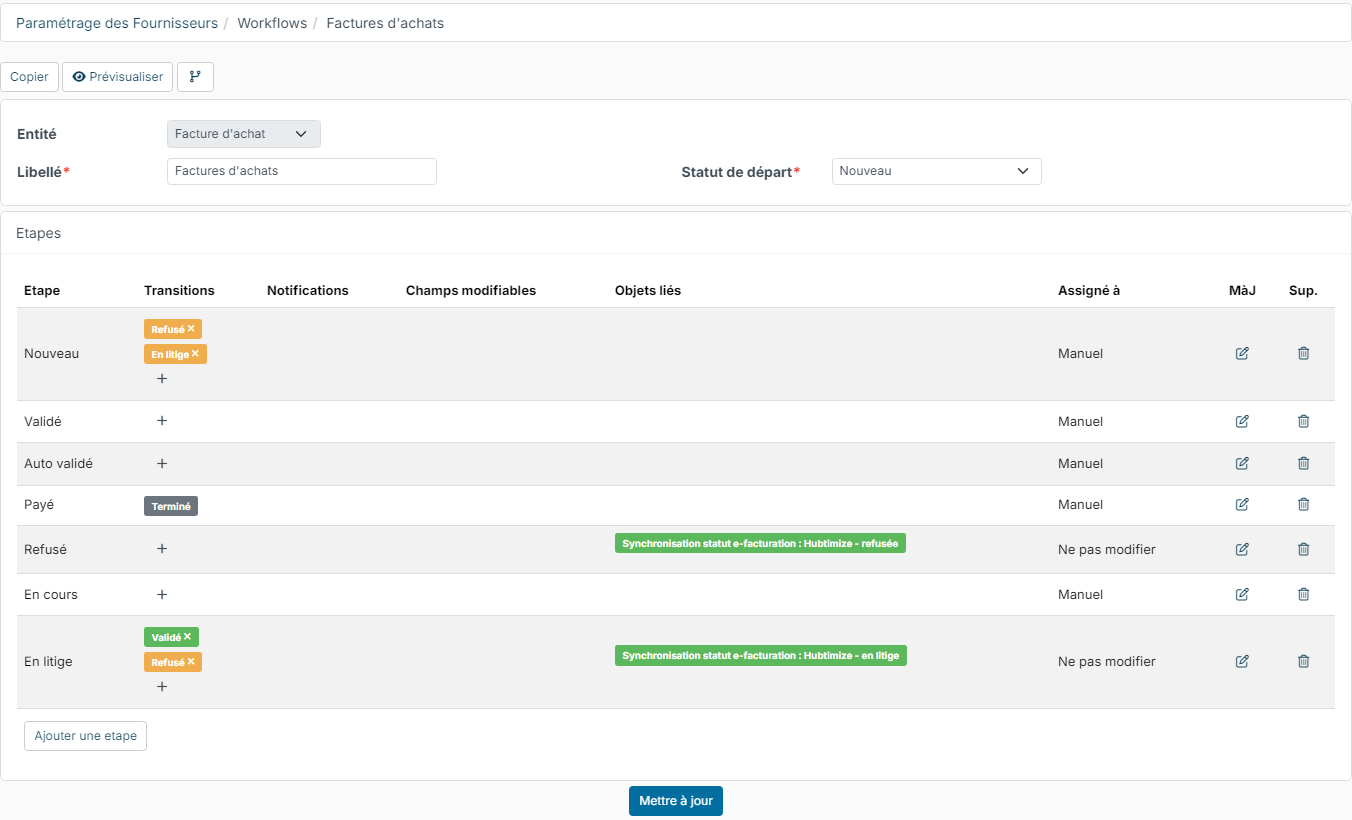Click the Notifications column header
The image size is (1352, 820).
(x=308, y=291)
